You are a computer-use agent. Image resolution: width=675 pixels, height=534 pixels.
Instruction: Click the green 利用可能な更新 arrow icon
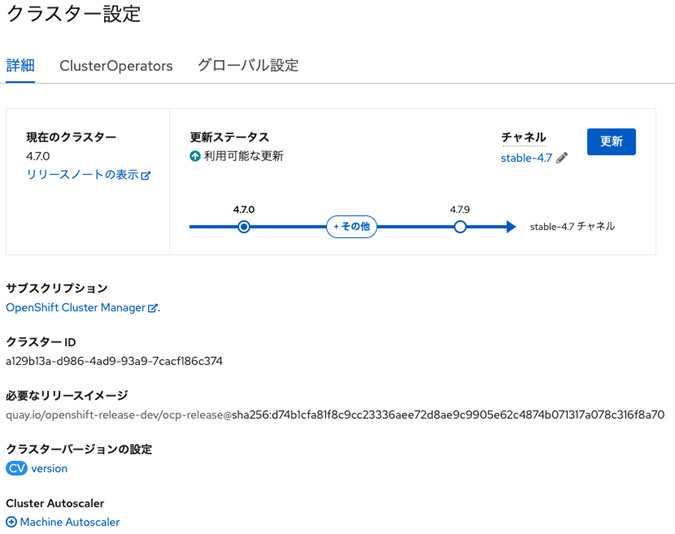(195, 156)
